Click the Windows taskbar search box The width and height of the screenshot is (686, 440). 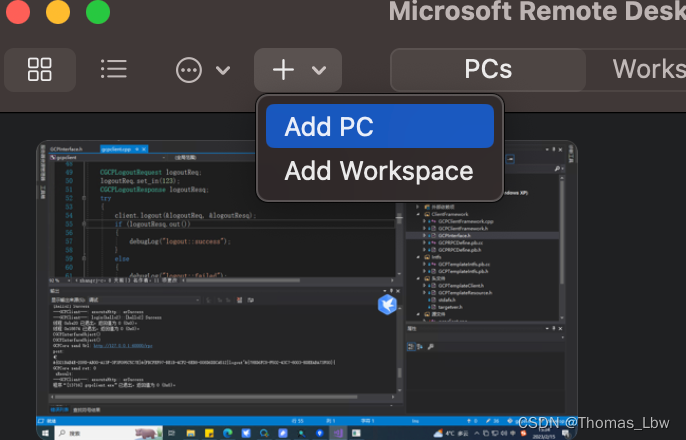click(108, 433)
